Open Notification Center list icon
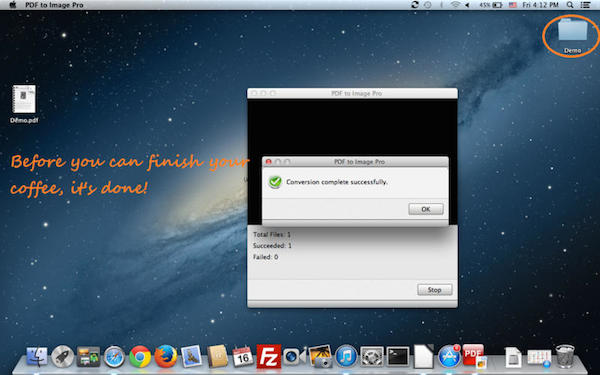 [x=585, y=5]
